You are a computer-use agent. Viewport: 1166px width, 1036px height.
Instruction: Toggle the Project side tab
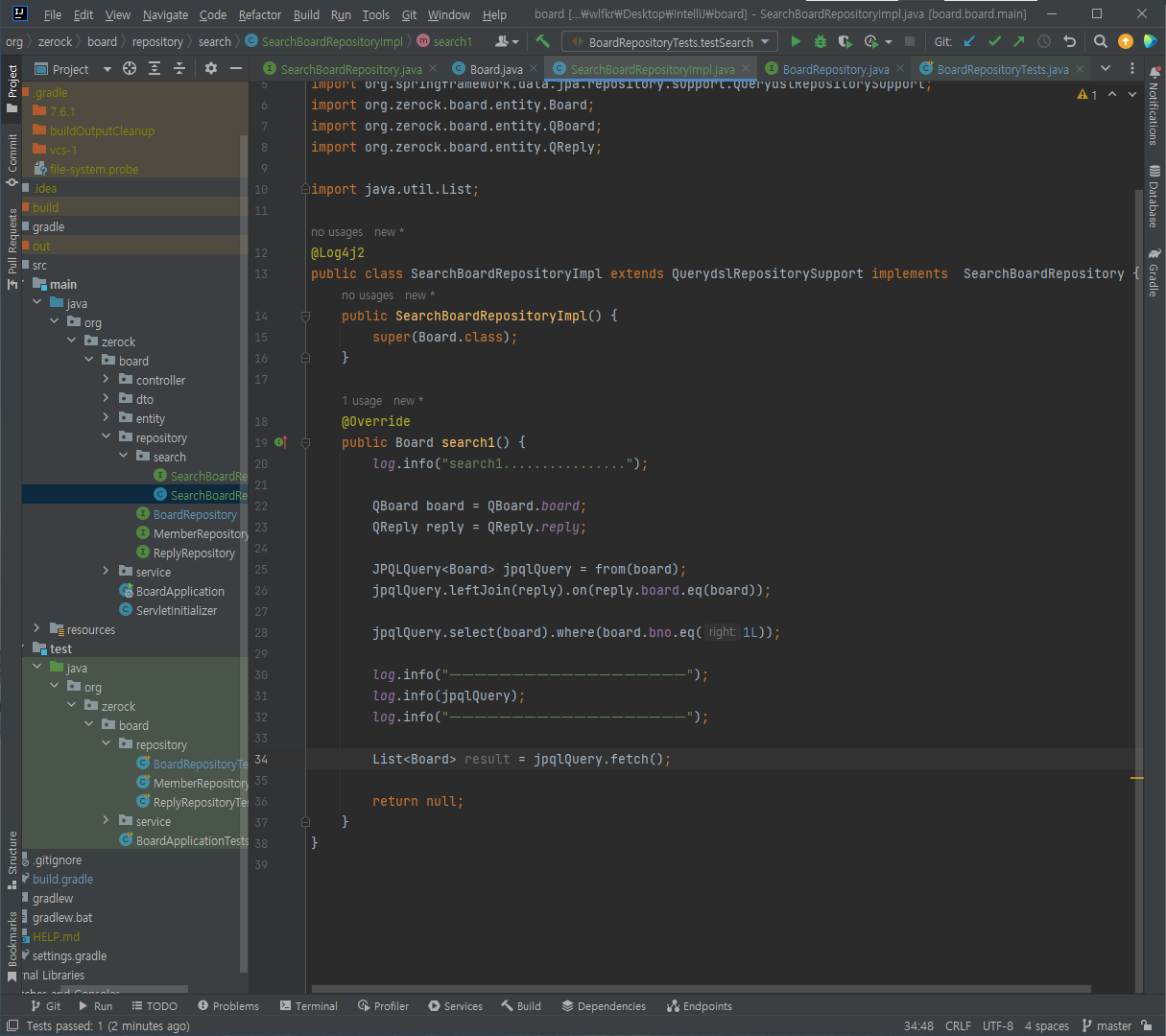pos(12,87)
